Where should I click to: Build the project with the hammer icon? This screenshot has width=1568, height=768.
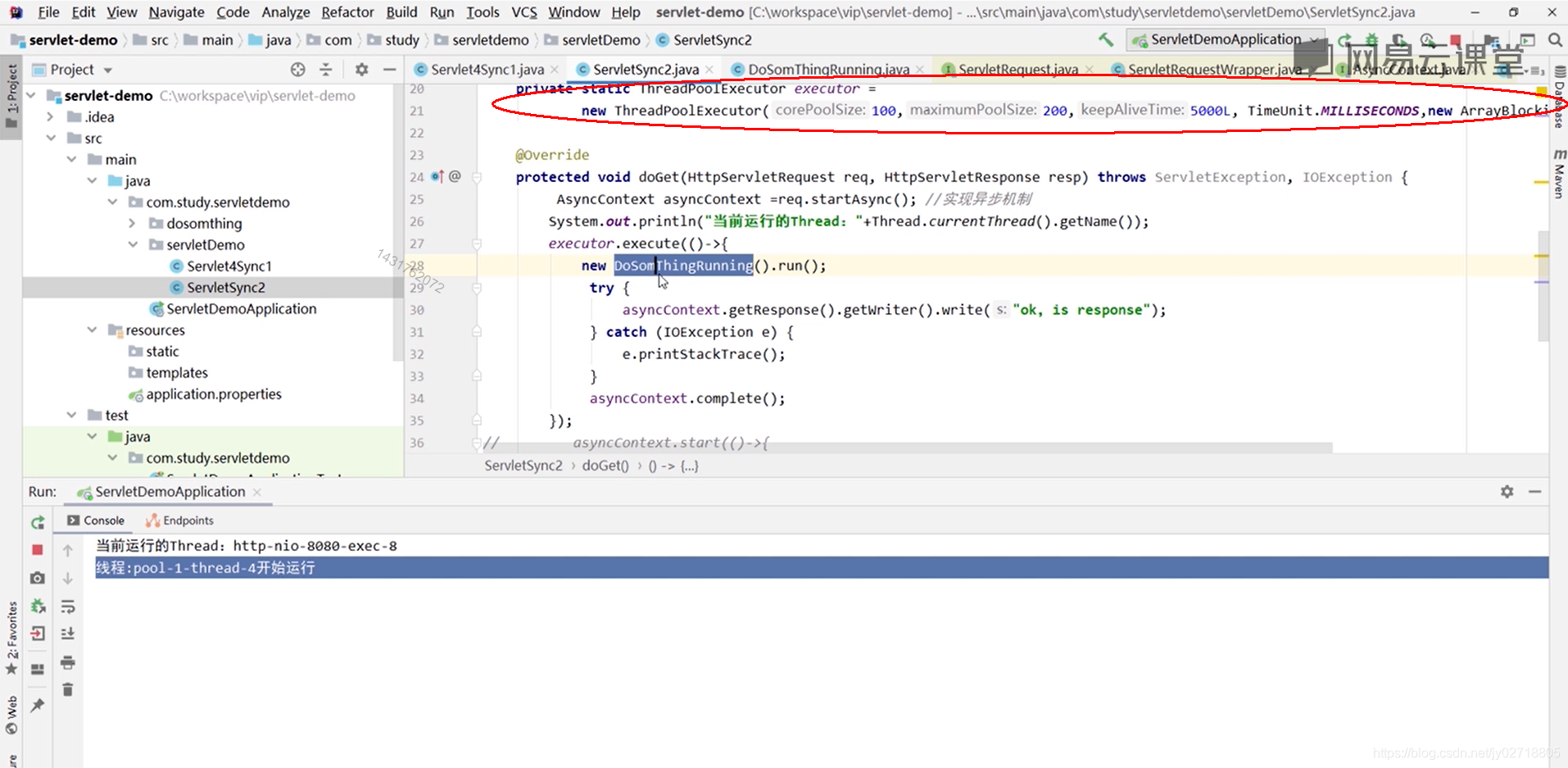[1106, 39]
